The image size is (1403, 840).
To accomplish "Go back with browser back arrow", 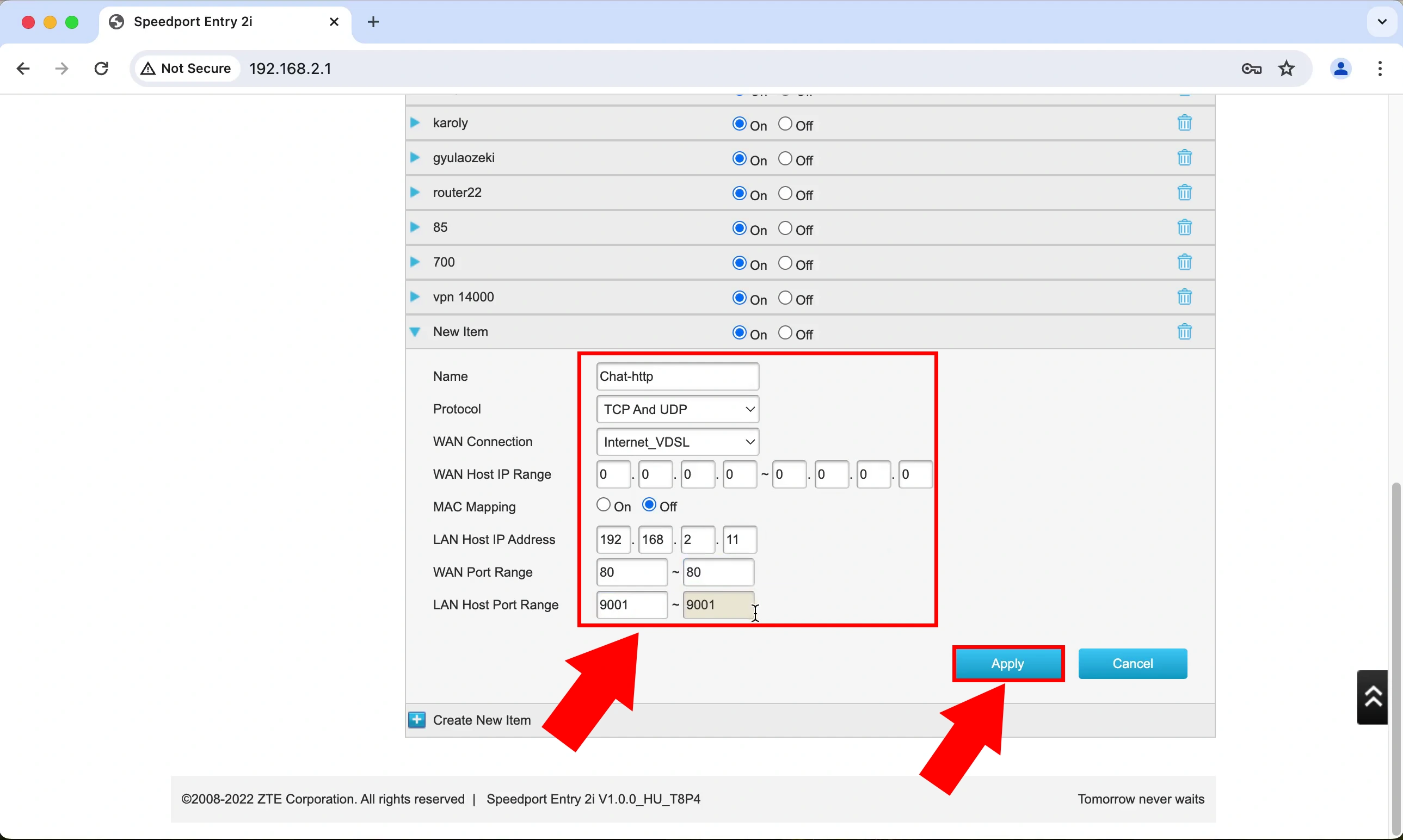I will (23, 69).
